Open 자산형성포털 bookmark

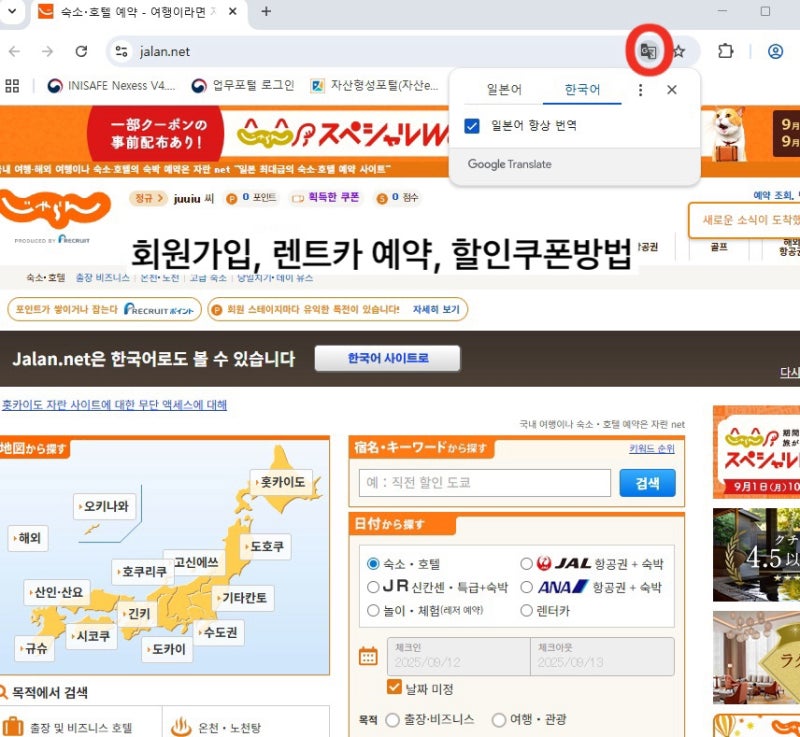(x=374, y=86)
